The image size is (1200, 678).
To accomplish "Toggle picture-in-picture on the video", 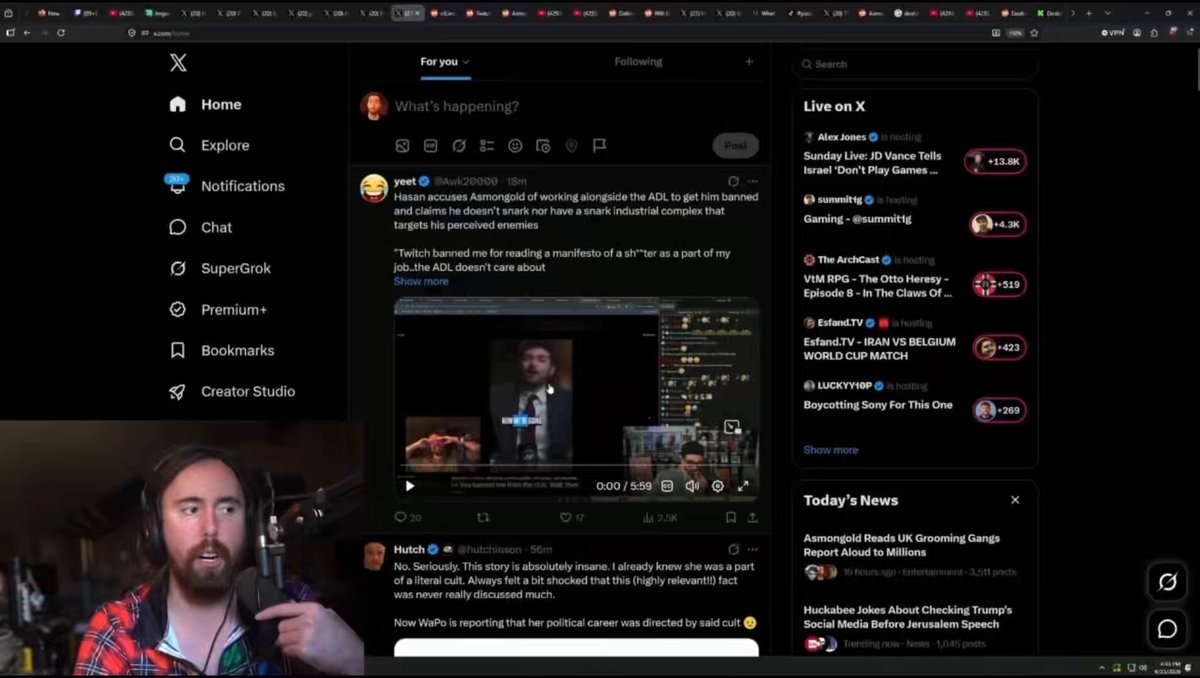I will click(x=732, y=427).
